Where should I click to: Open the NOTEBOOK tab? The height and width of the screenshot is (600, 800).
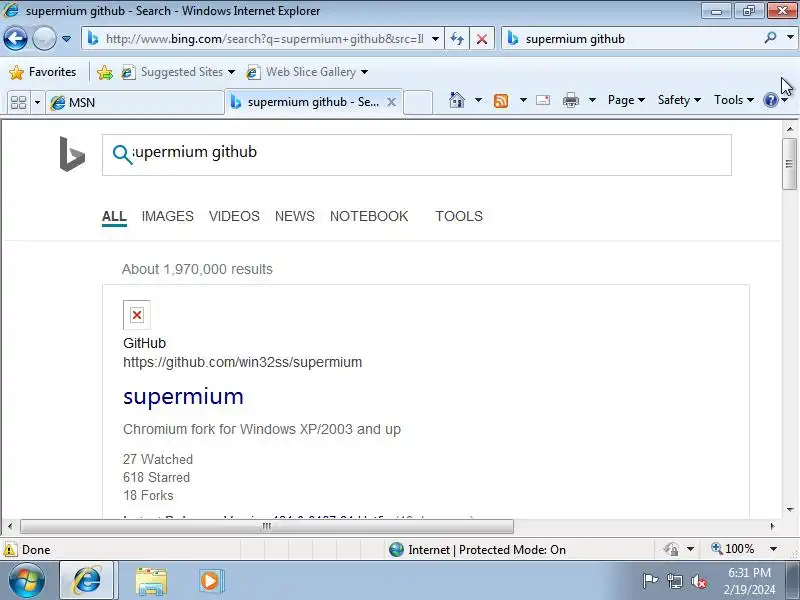point(369,216)
